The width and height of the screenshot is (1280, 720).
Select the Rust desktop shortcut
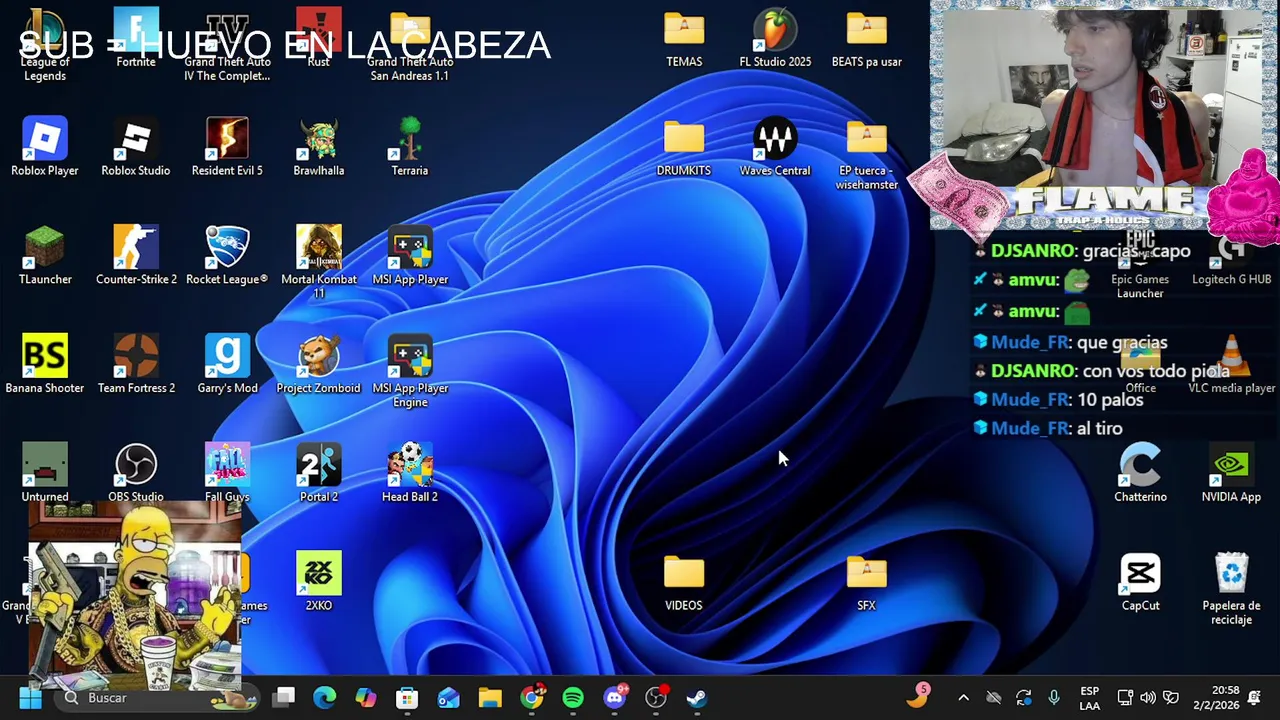(318, 38)
